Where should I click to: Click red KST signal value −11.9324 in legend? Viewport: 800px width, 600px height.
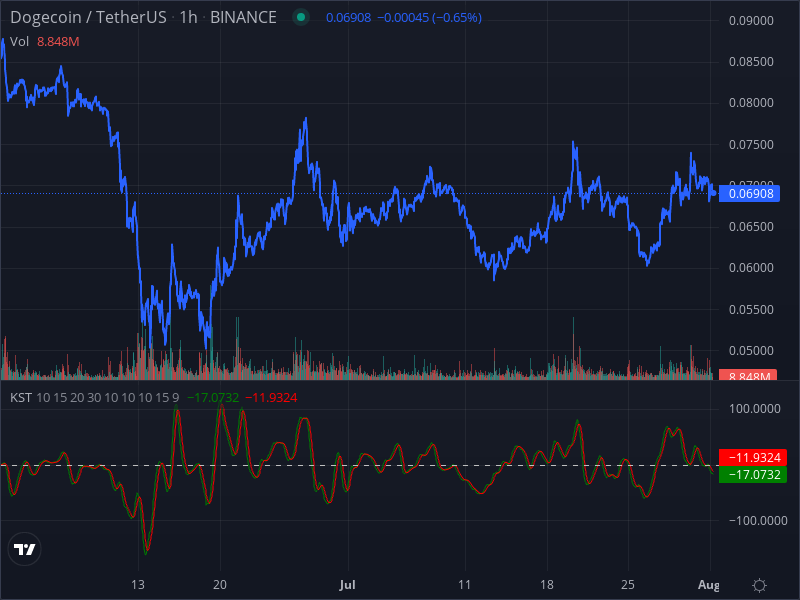271,397
